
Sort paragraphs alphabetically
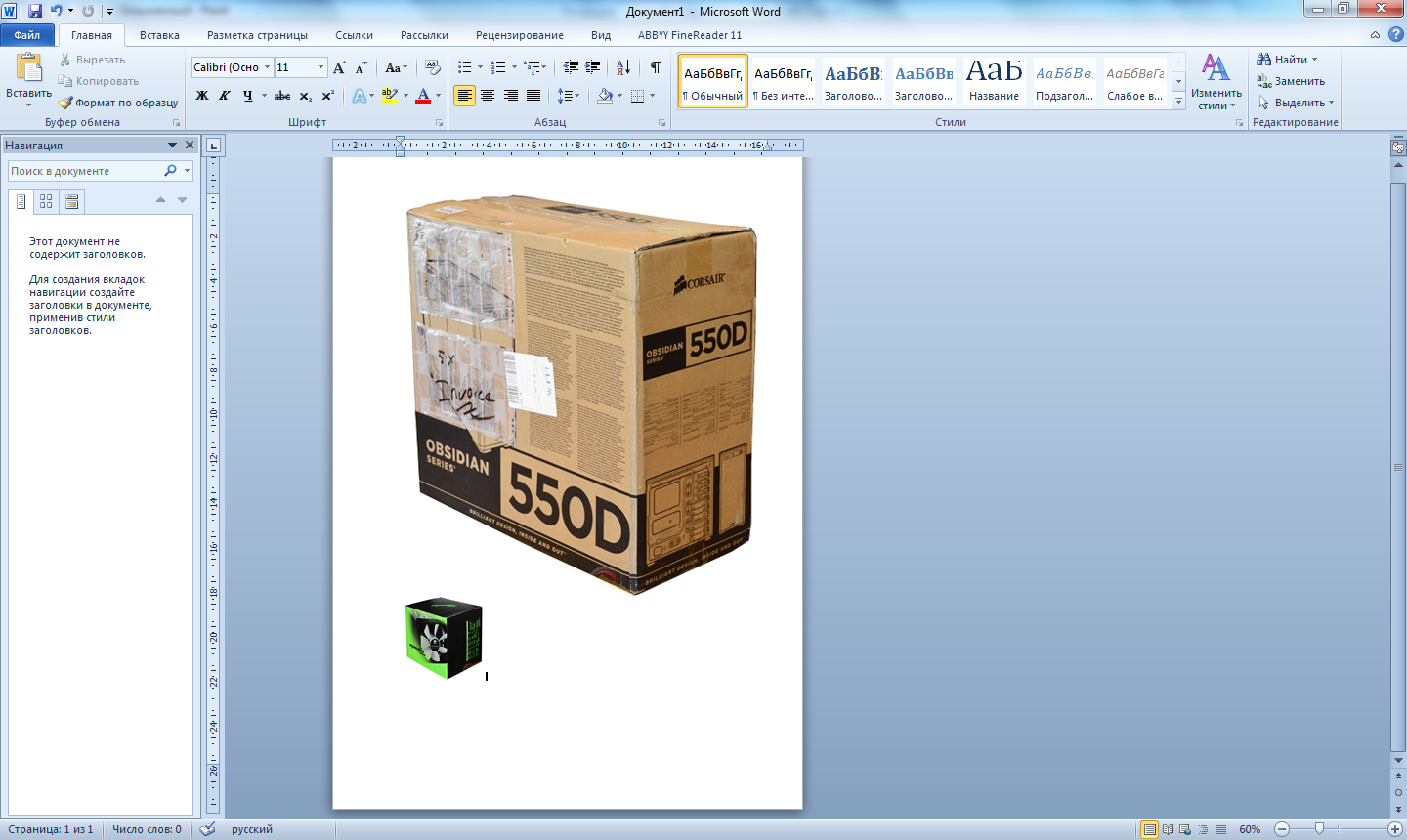click(x=623, y=67)
